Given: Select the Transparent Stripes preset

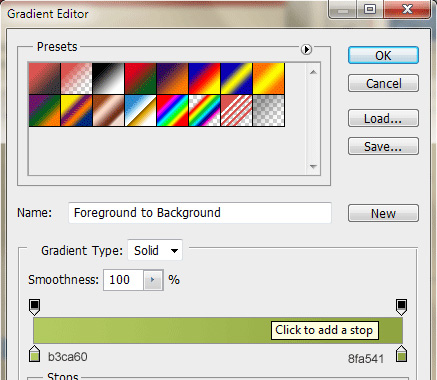Looking at the screenshot, I should (x=236, y=111).
